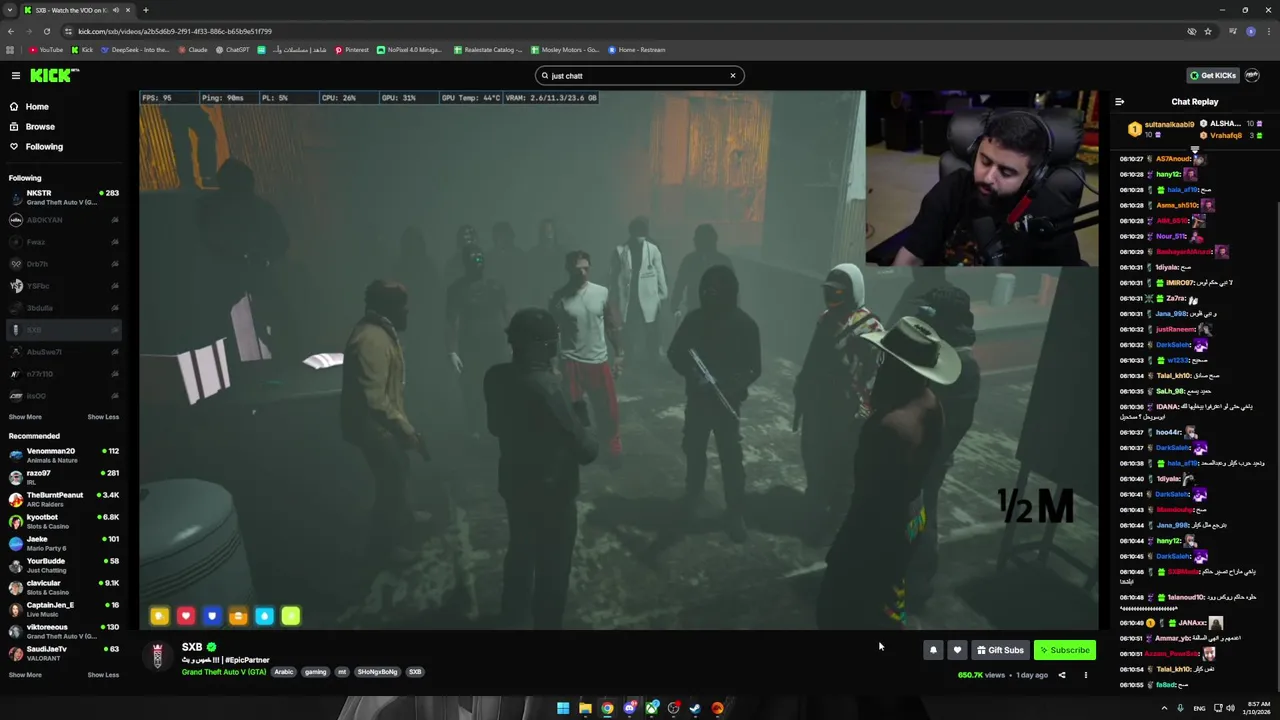1280x720 pixels.
Task: Open the hamburger sidebar menu
Action: click(15, 75)
